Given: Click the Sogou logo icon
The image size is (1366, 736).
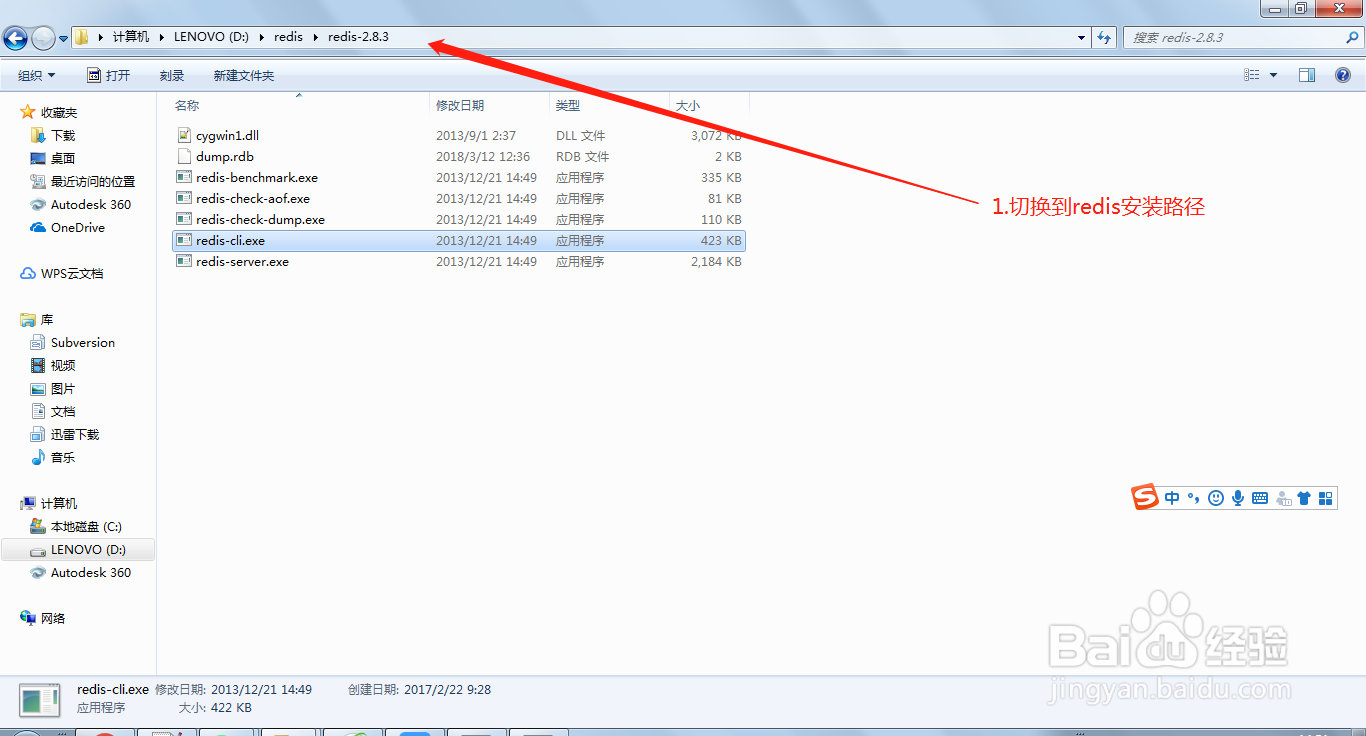Looking at the screenshot, I should (x=1146, y=497).
